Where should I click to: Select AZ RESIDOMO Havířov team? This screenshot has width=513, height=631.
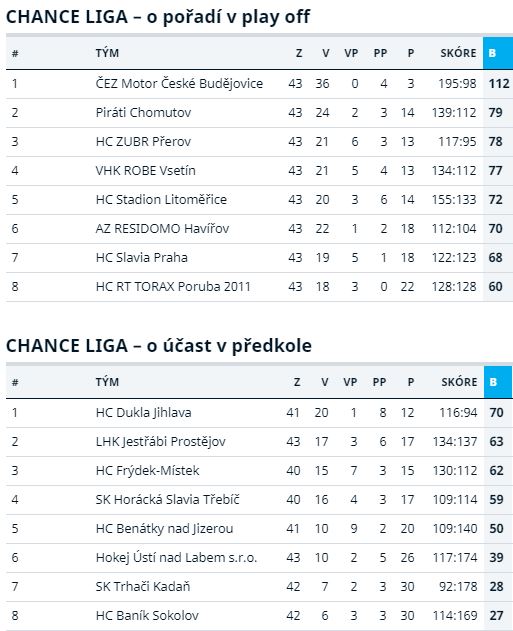[x=163, y=229]
